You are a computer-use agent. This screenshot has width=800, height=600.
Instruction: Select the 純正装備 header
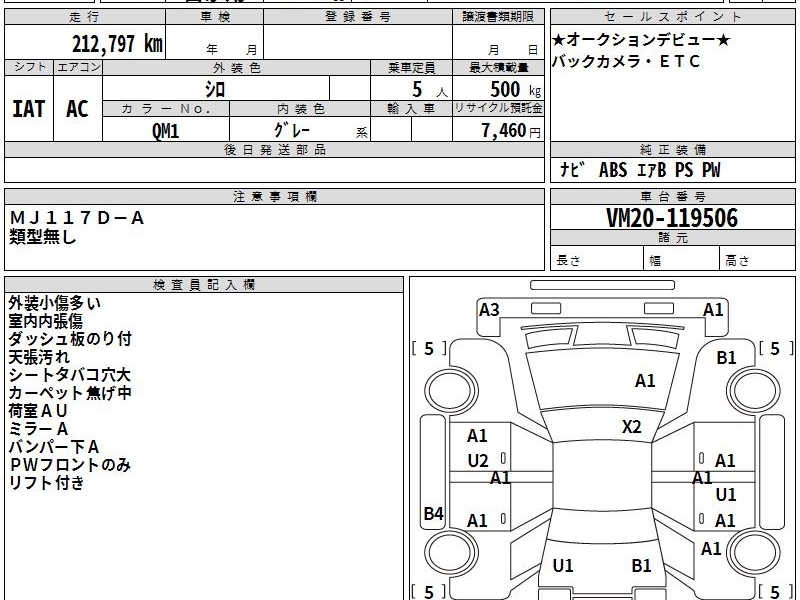pyautogui.click(x=672, y=150)
